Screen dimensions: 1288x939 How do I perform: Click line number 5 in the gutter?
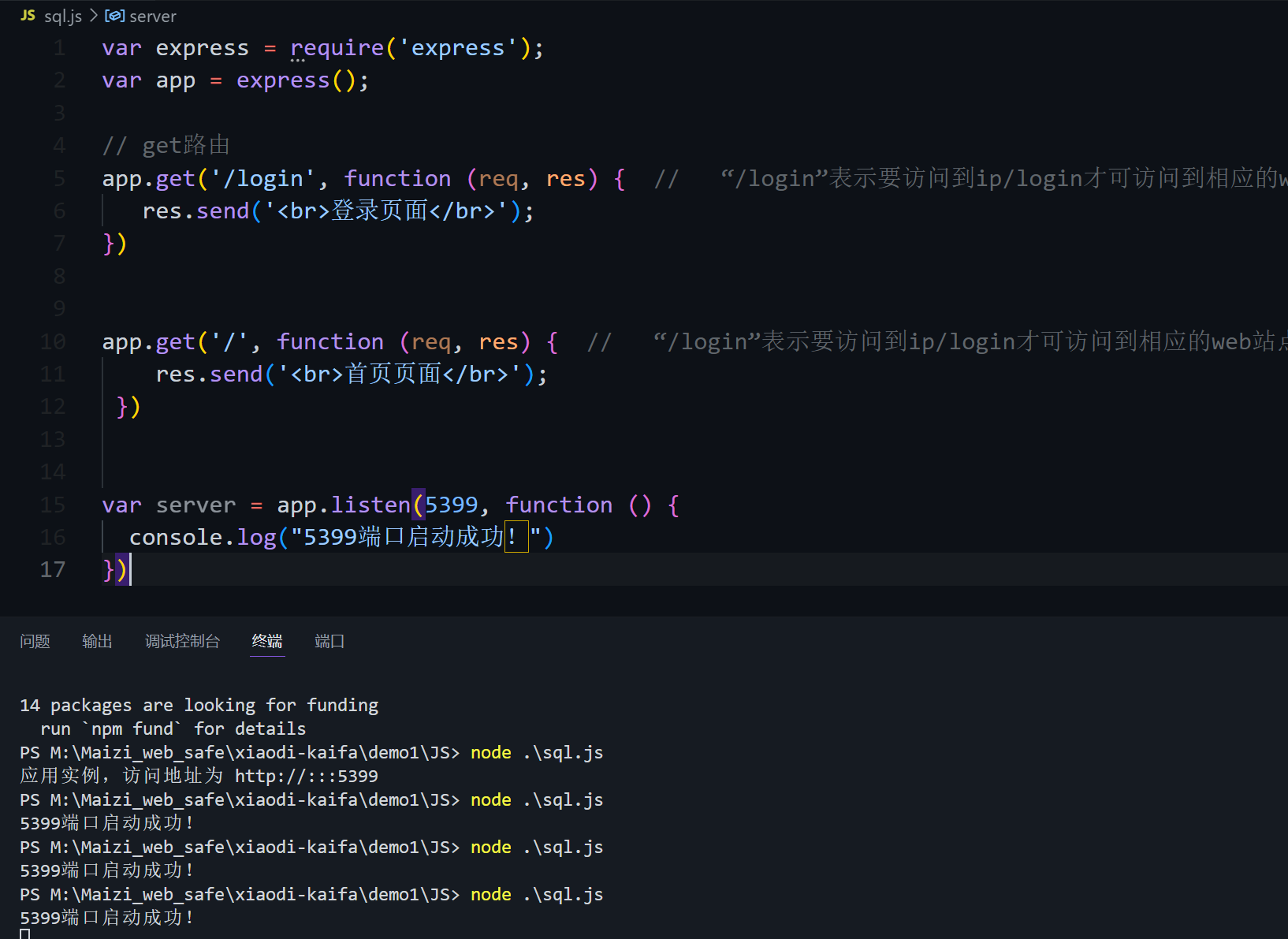pos(59,178)
